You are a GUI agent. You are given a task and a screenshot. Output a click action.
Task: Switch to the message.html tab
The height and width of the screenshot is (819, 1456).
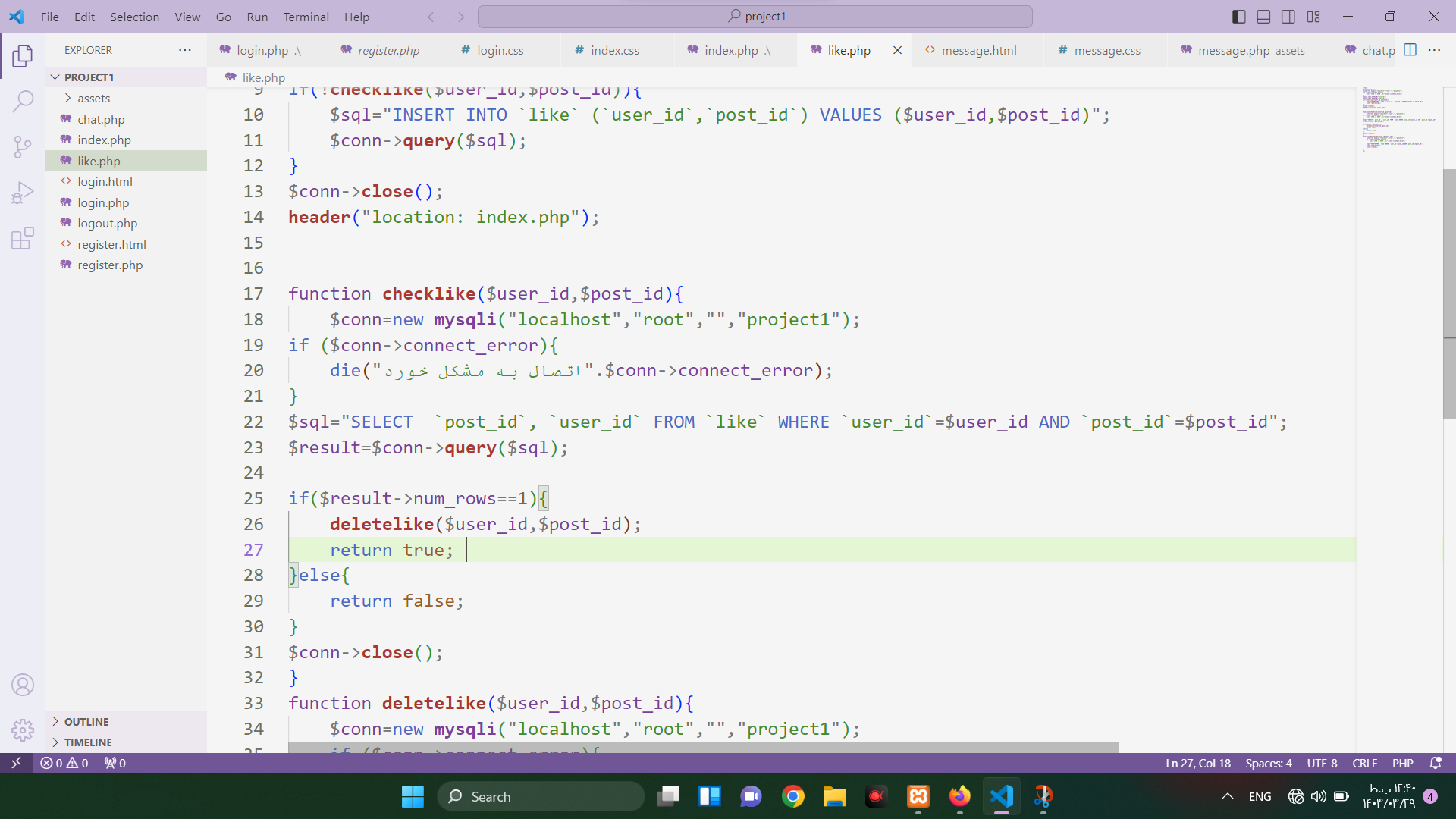pos(977,50)
